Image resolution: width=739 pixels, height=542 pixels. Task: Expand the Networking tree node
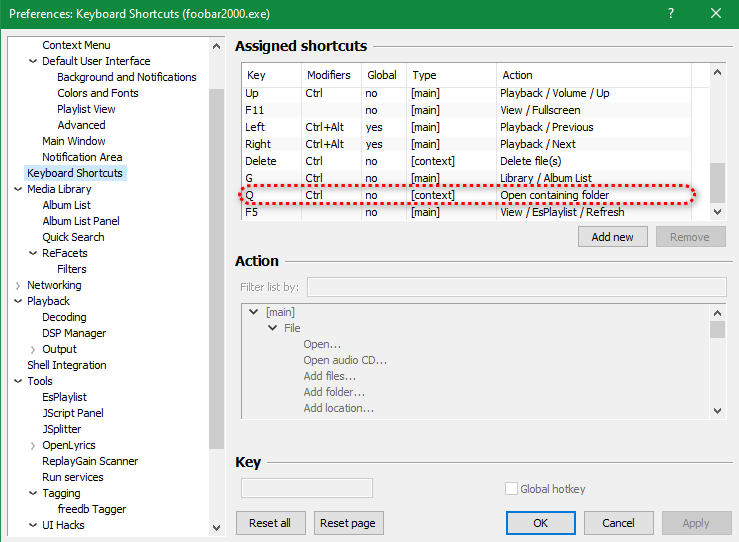click(x=18, y=285)
